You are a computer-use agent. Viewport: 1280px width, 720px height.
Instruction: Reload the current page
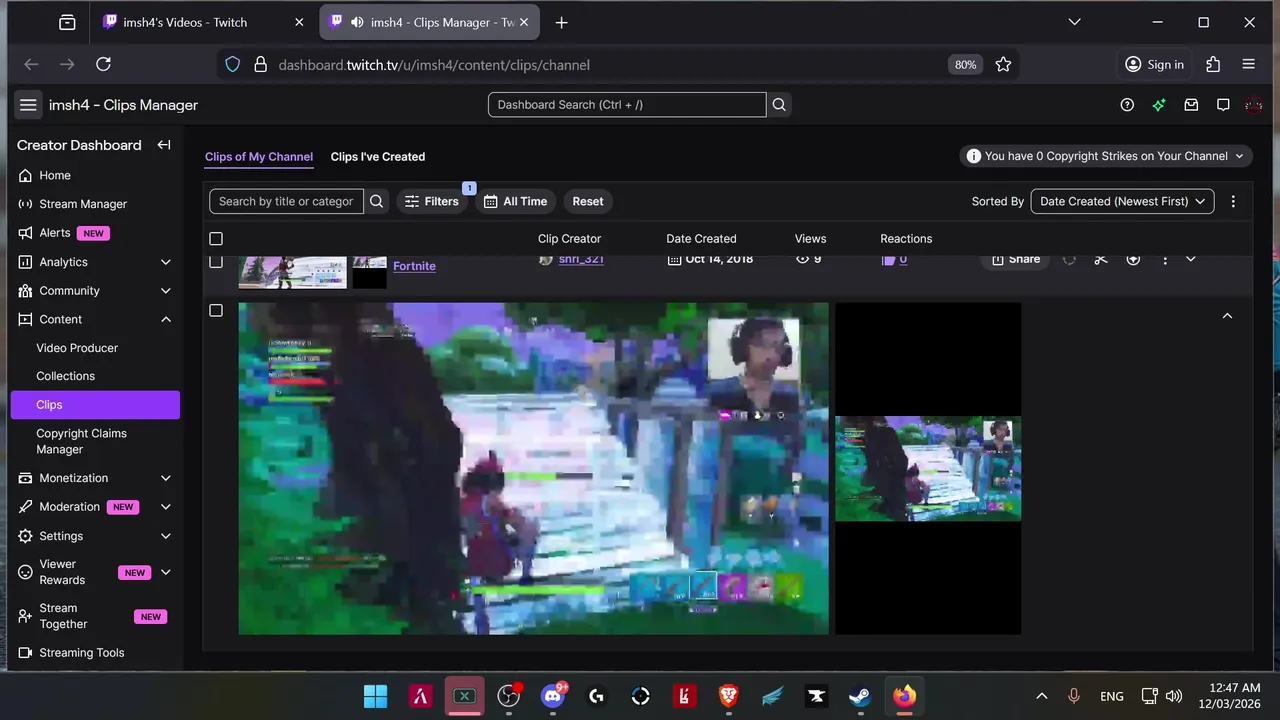[103, 64]
